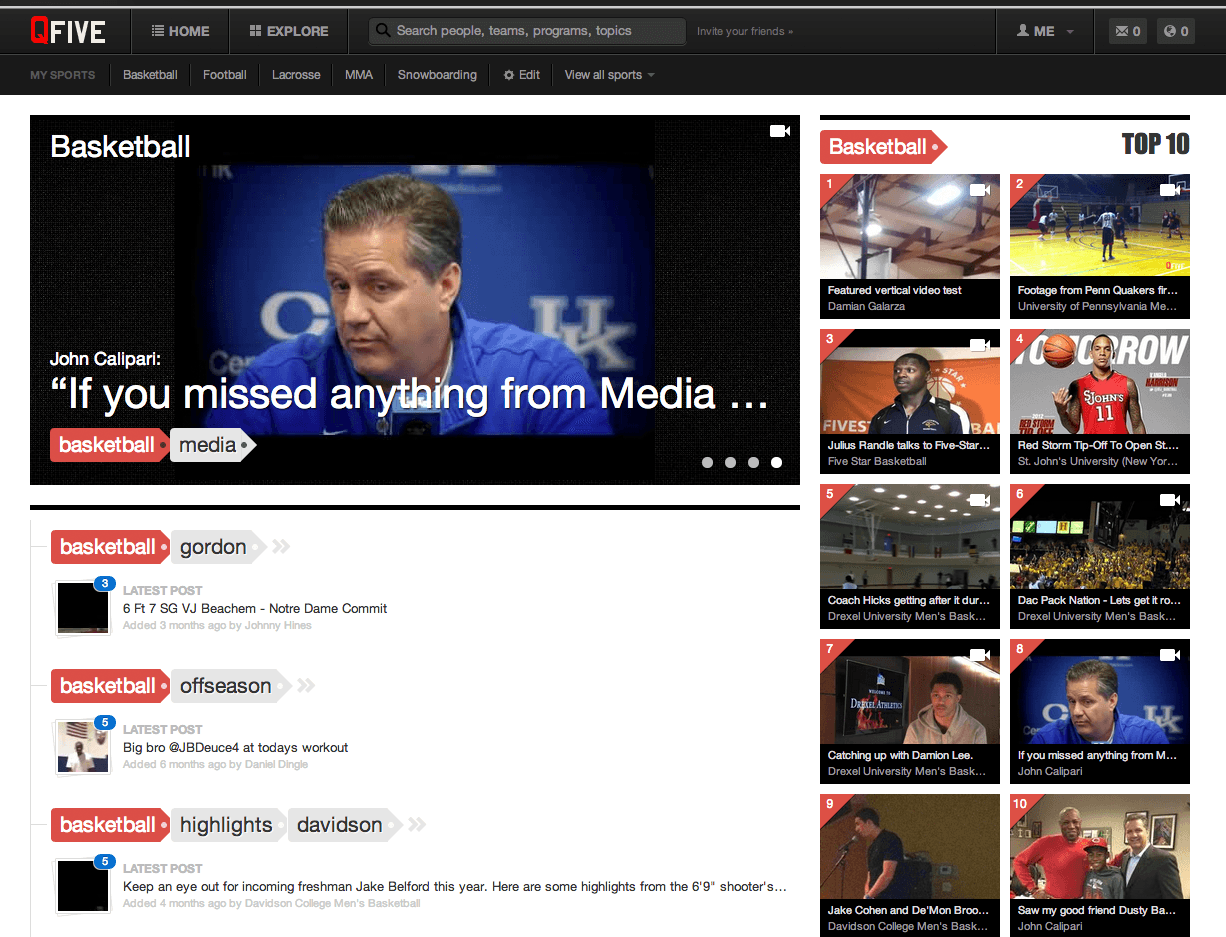Screen dimensions: 1226x937
Task: Click the magnifier icon in search bar
Action: [382, 31]
